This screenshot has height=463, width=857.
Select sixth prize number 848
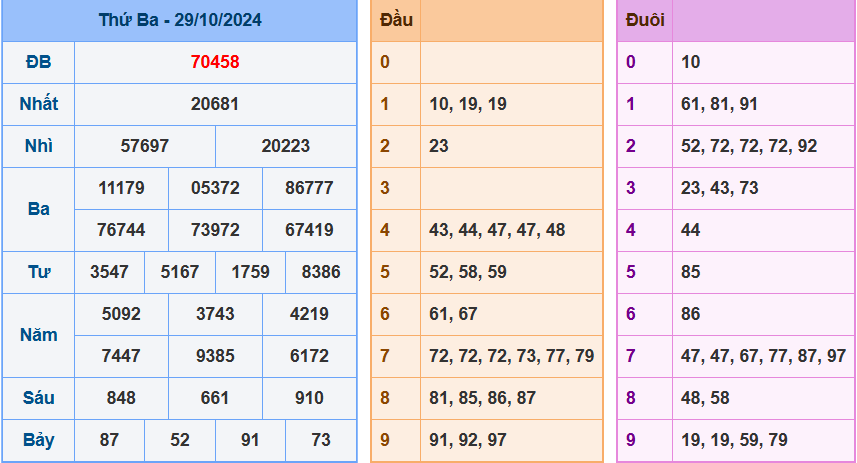121,398
